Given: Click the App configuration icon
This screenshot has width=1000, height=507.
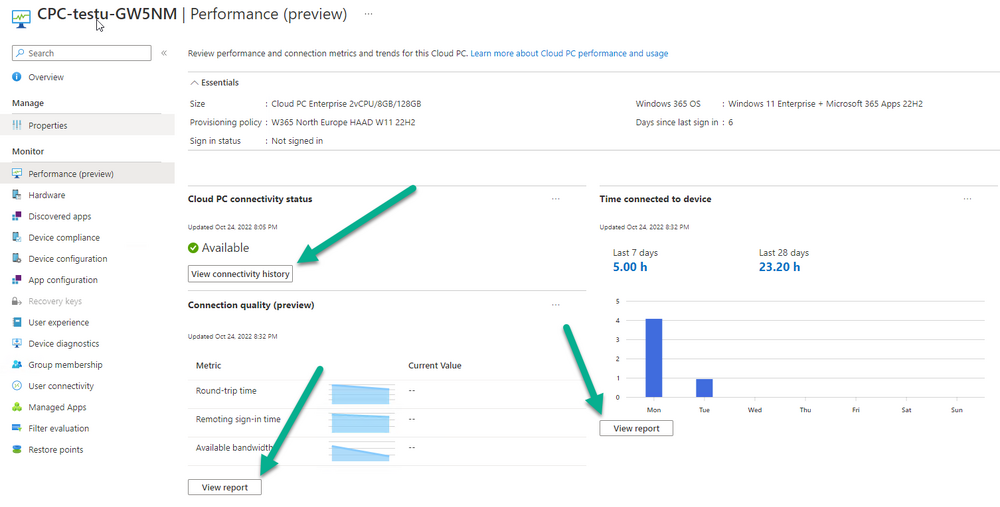Looking at the screenshot, I should [17, 280].
